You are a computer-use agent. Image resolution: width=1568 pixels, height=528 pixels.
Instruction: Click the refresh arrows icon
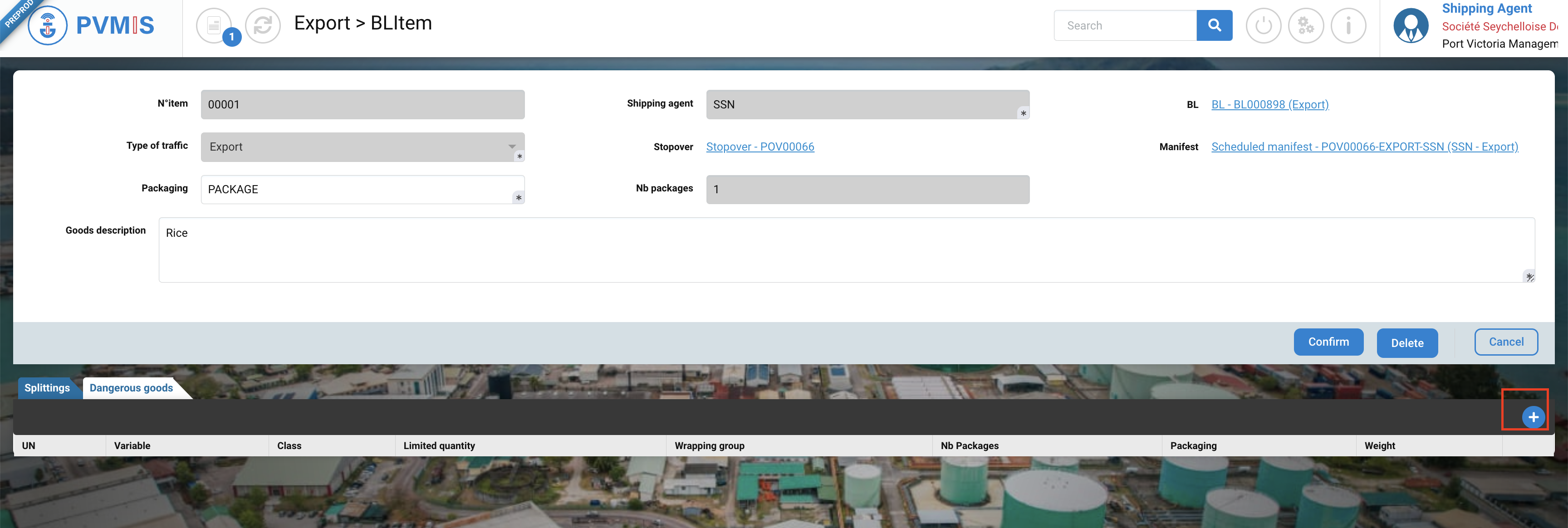click(262, 25)
